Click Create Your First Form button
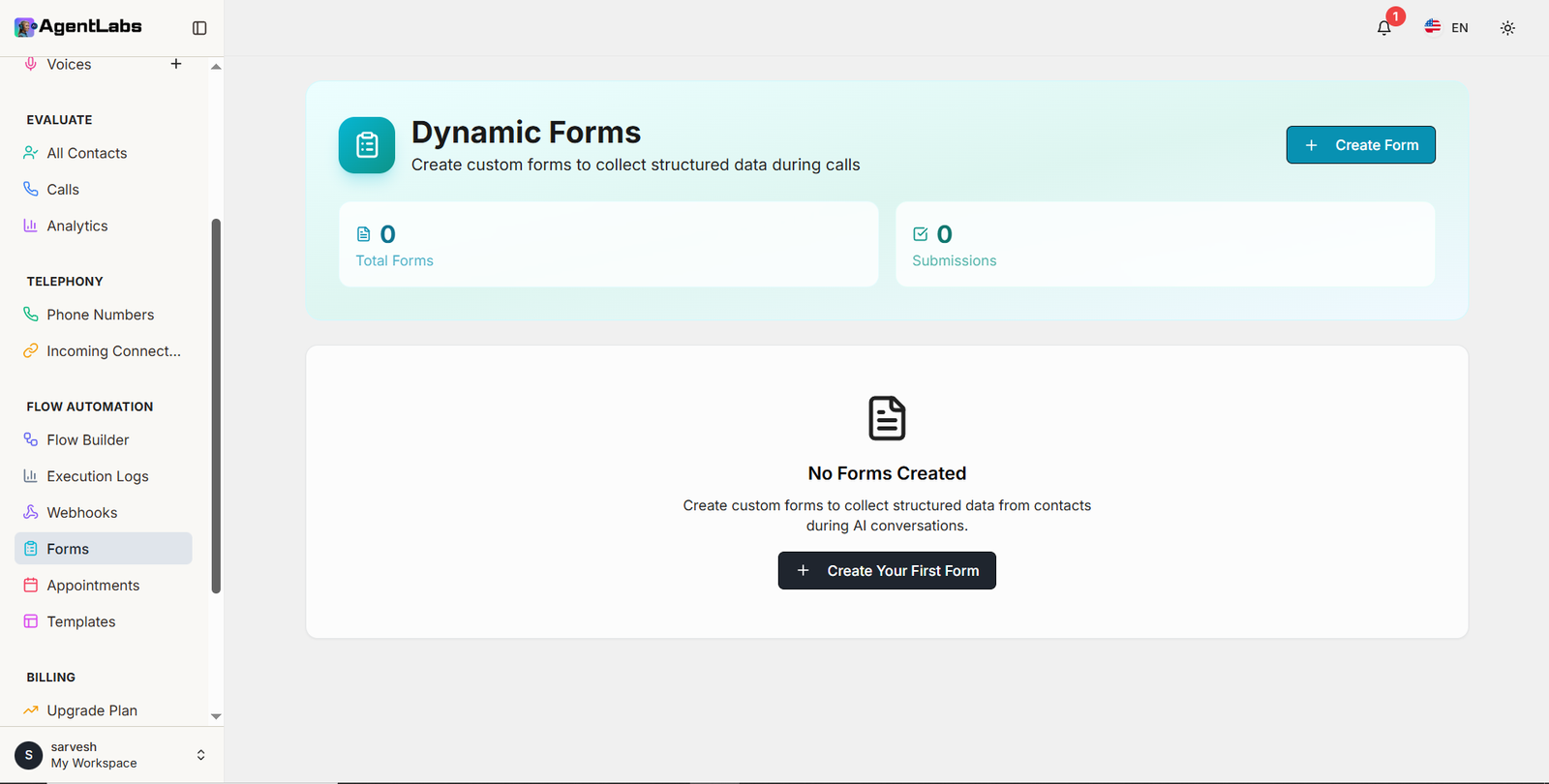The image size is (1549, 784). [887, 571]
